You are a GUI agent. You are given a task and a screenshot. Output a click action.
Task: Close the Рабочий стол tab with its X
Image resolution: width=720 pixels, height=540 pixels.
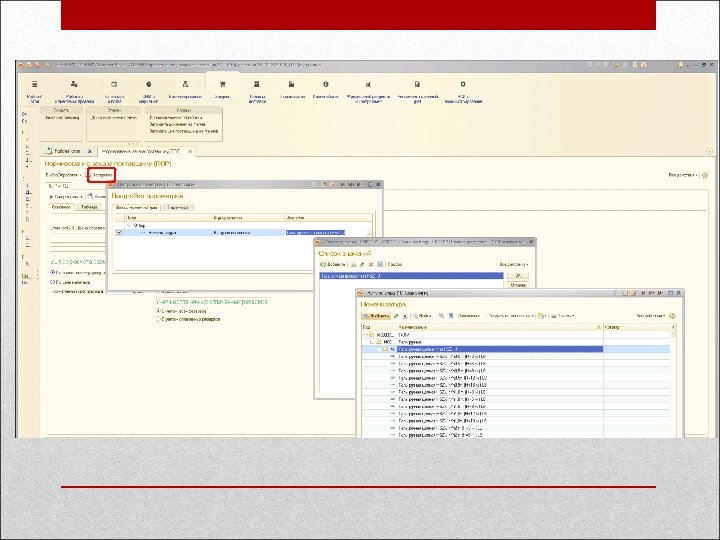point(90,151)
